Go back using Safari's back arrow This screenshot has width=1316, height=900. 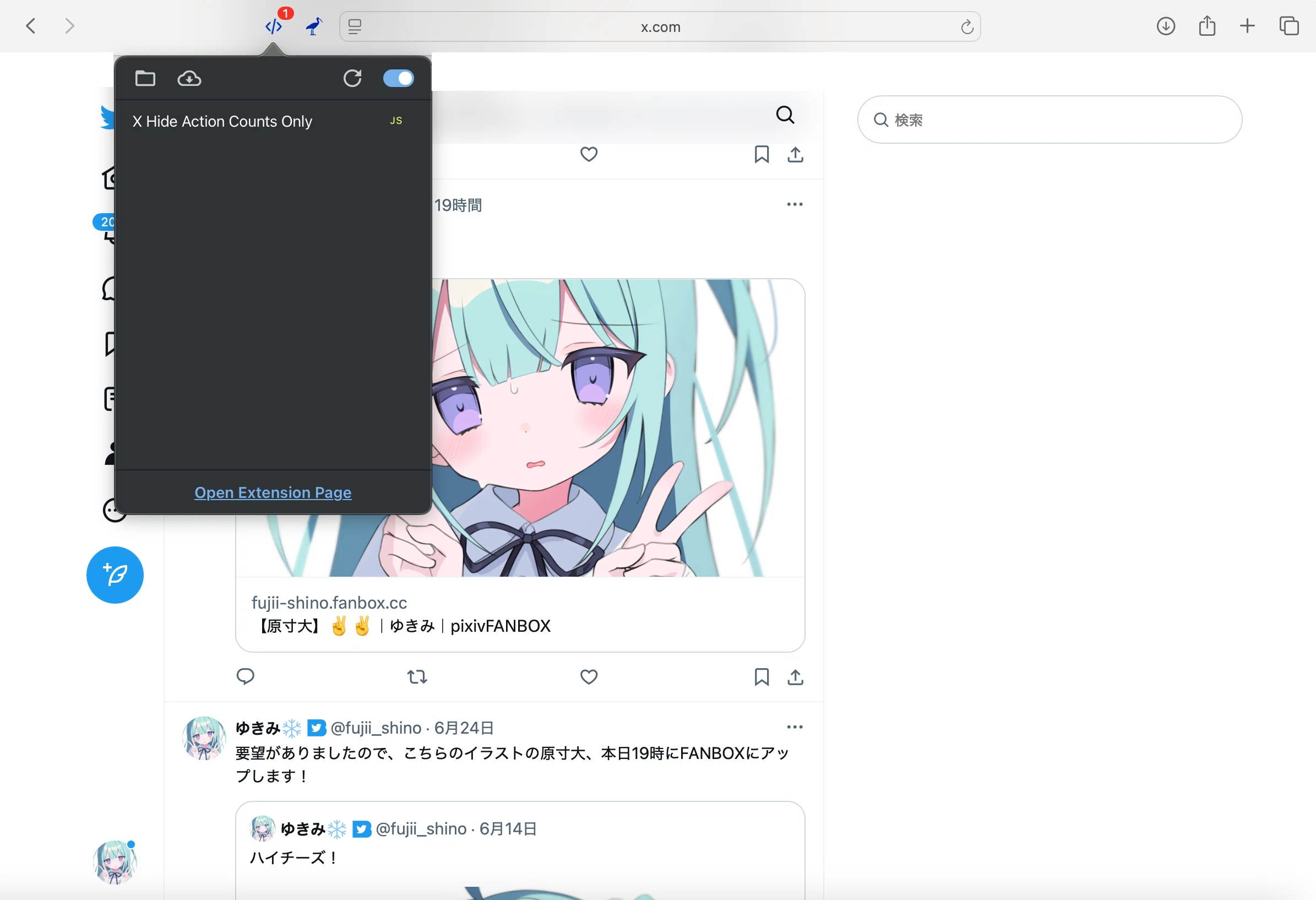pyautogui.click(x=31, y=26)
